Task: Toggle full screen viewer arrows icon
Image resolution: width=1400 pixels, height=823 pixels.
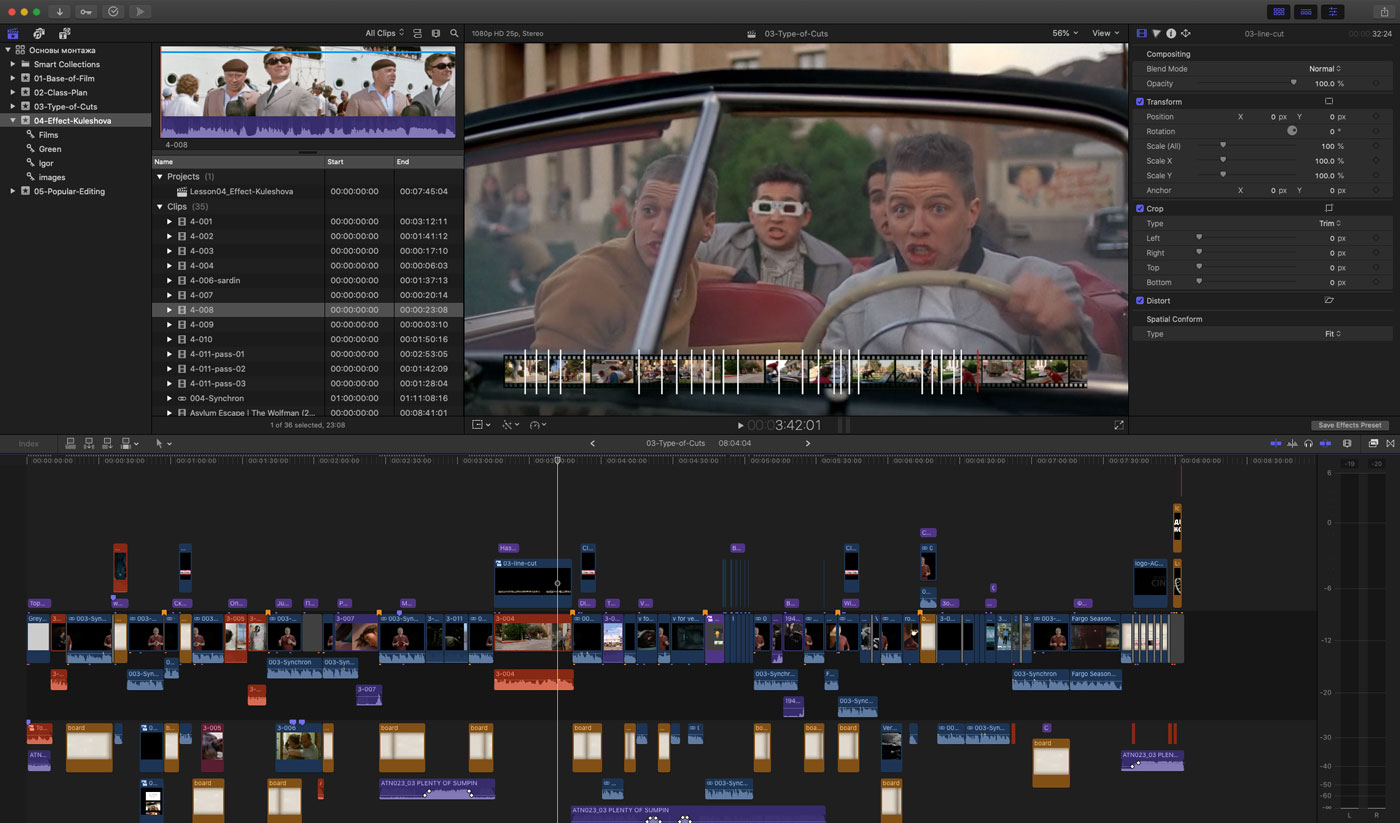Action: [1118, 425]
